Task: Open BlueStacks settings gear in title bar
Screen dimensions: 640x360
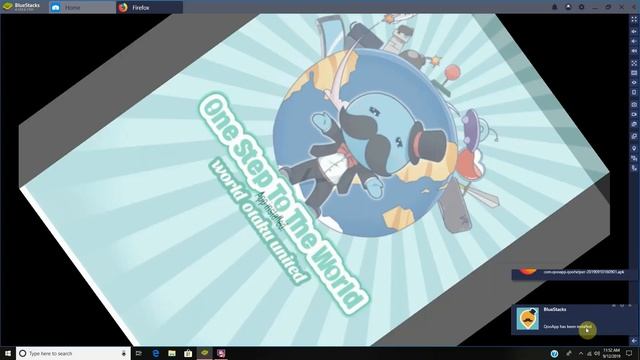Action: coord(582,7)
